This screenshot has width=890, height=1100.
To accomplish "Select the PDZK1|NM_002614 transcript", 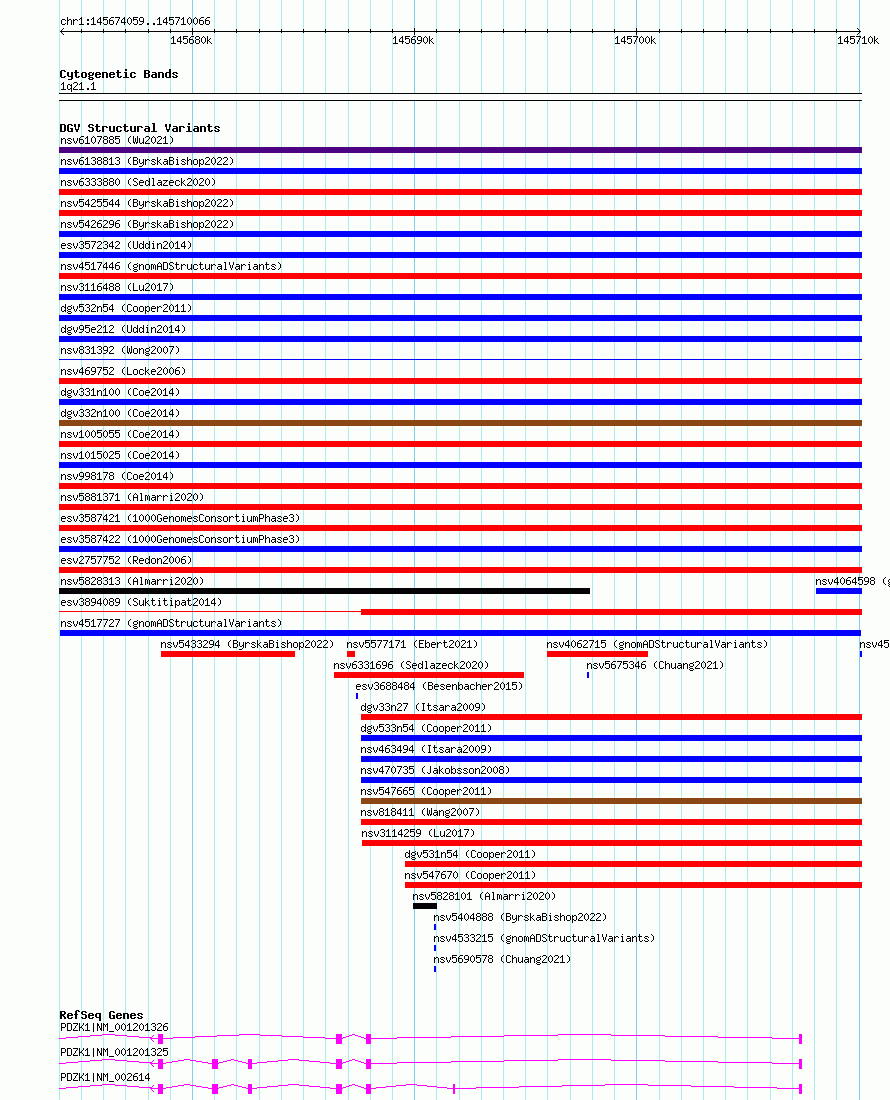I will (105, 1079).
